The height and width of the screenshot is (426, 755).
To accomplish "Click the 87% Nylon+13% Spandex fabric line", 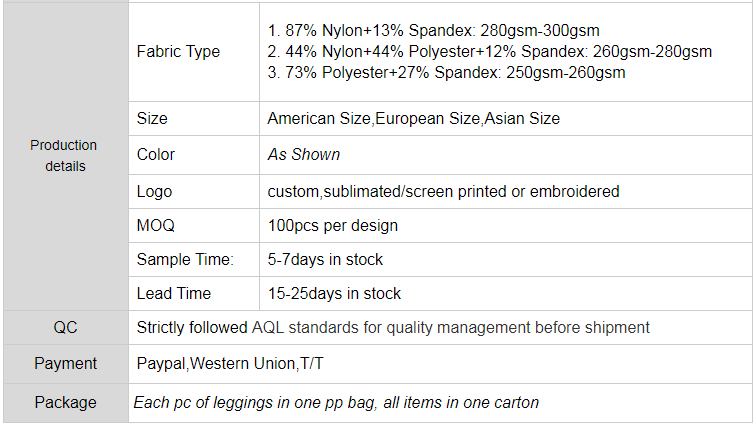I will pyautogui.click(x=433, y=30).
